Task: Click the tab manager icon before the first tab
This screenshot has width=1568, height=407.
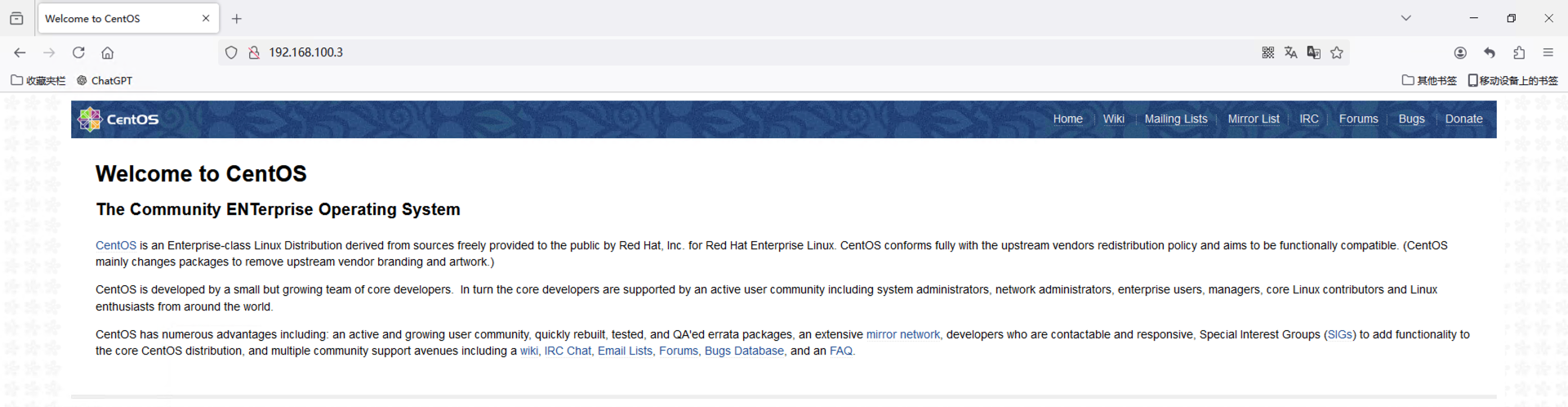Action: coord(16,18)
